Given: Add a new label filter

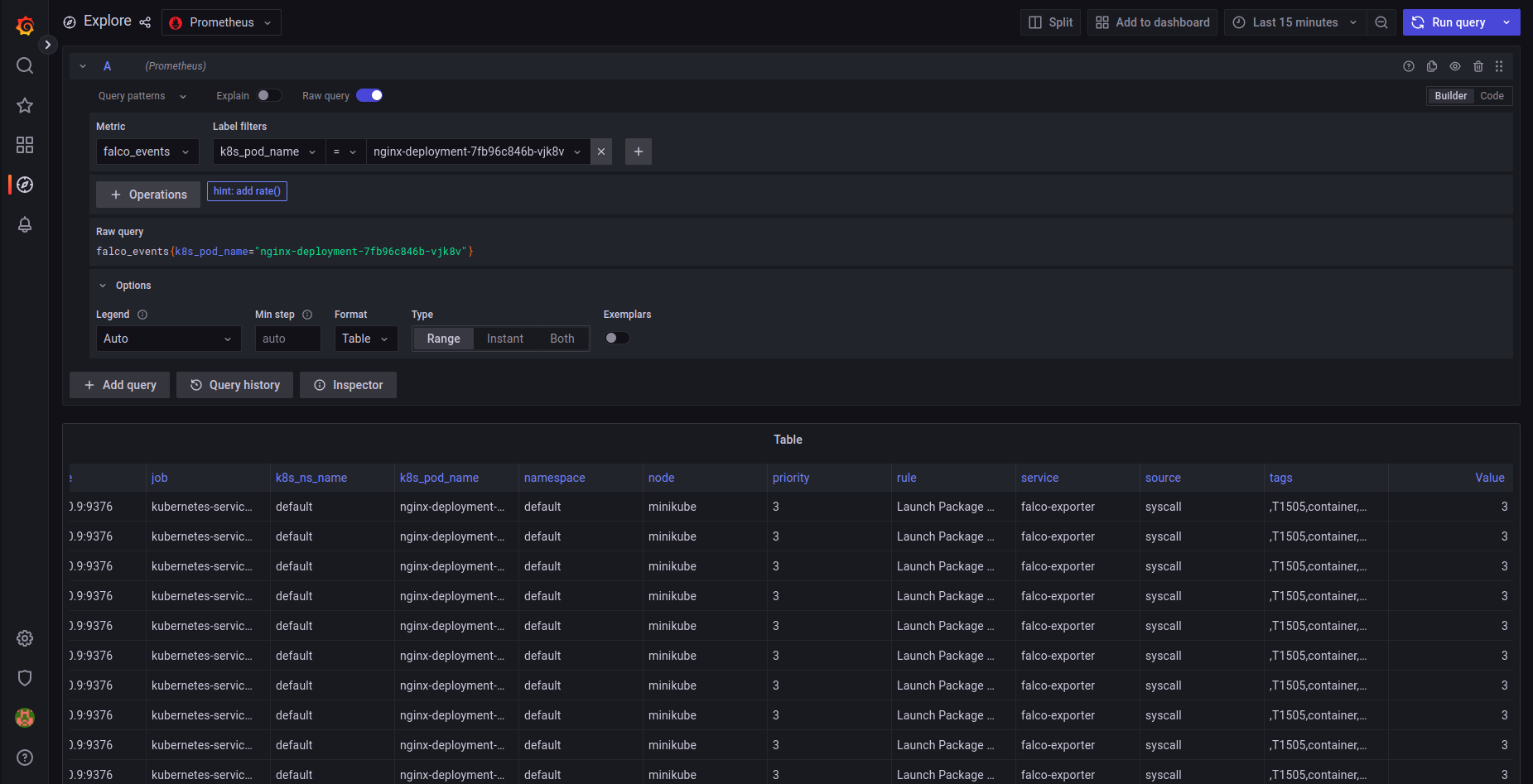Looking at the screenshot, I should [639, 152].
